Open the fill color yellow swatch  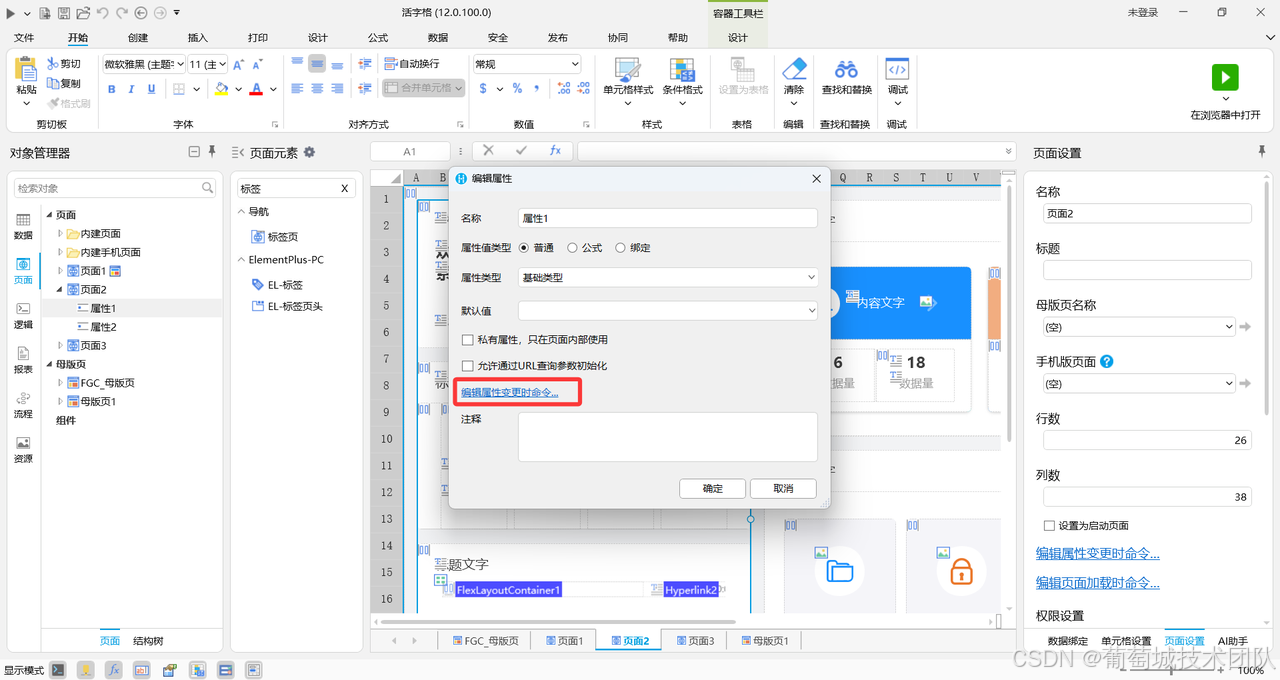tap(222, 89)
